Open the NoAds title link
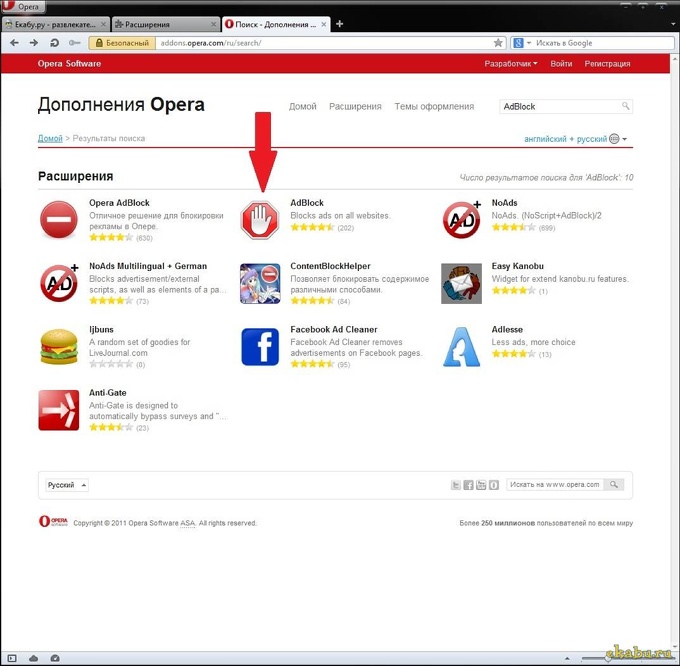The width and height of the screenshot is (680, 666). (504, 202)
